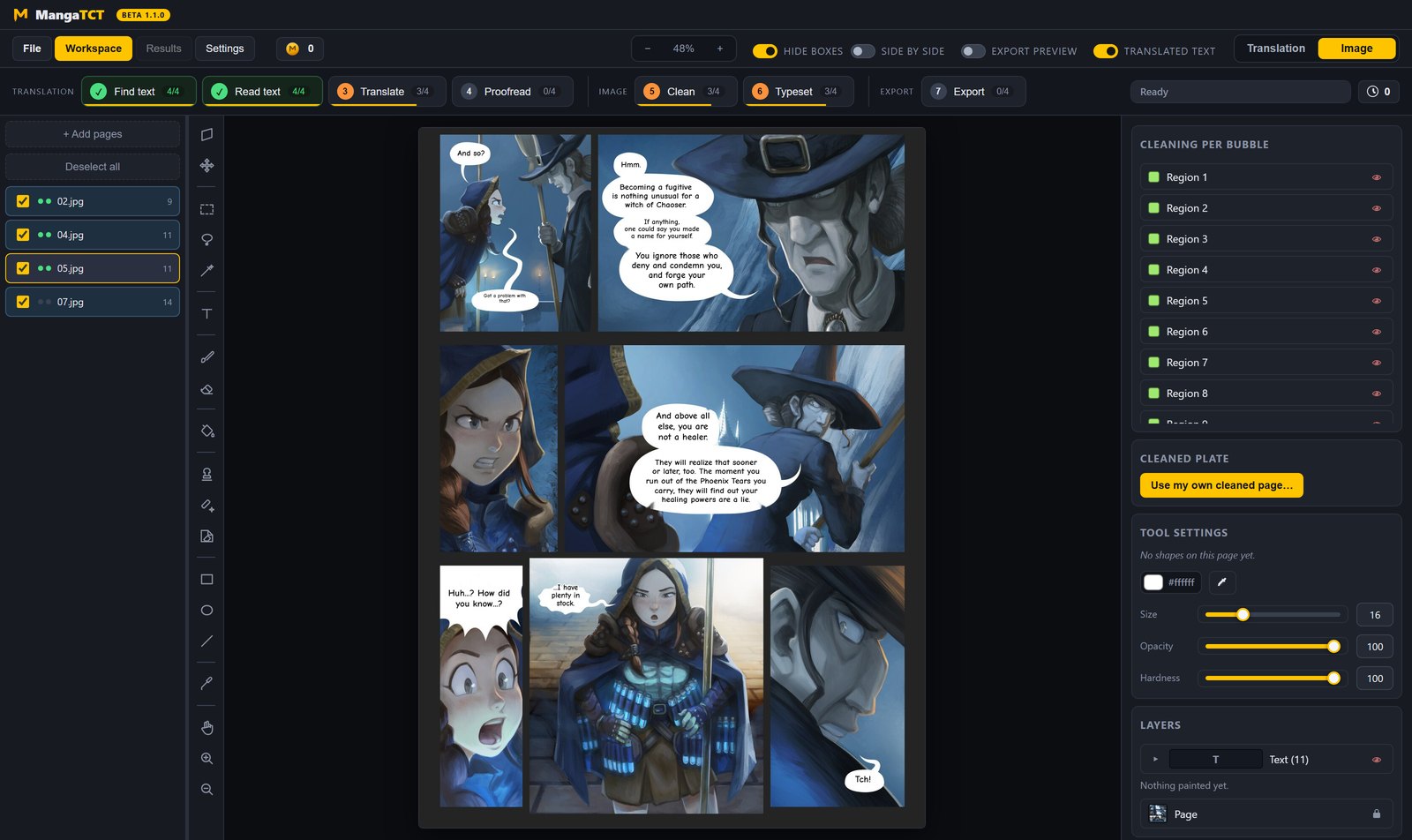Choose the Line drawing tool
Screen dimensions: 1412x840
tap(207, 641)
